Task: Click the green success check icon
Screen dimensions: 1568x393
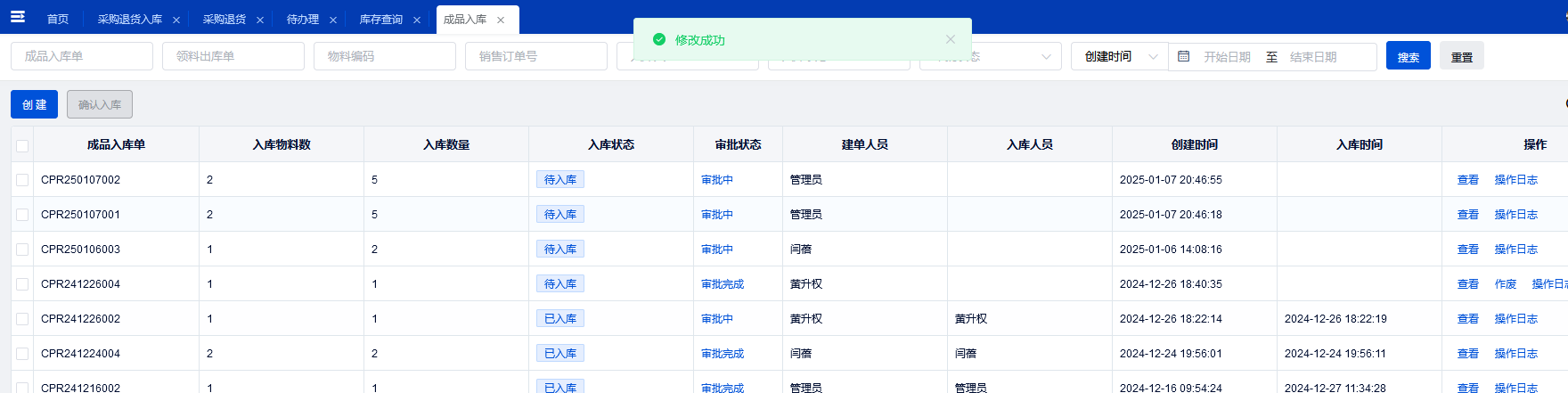Action: 659,39
